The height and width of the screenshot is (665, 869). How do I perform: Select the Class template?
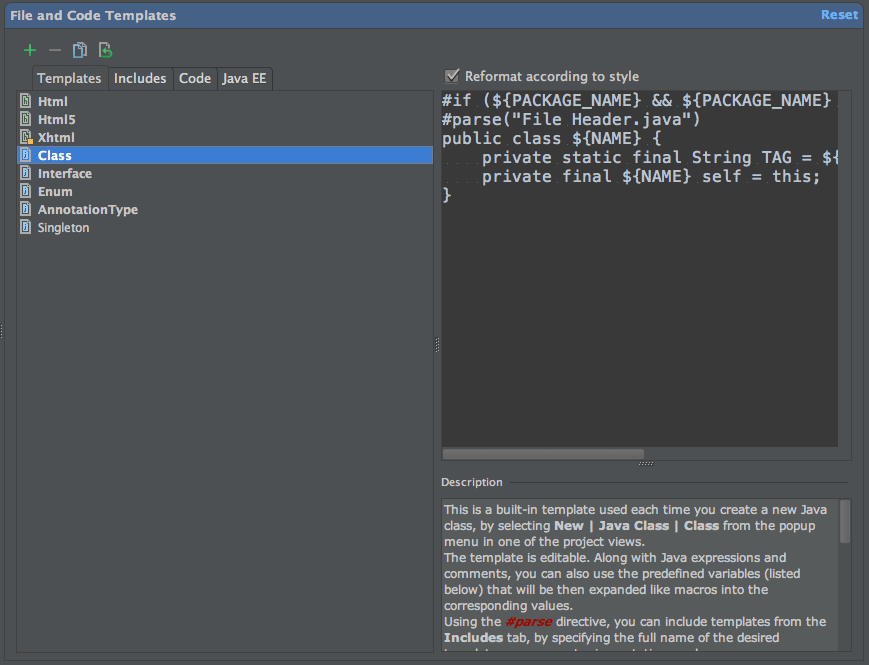pos(225,155)
